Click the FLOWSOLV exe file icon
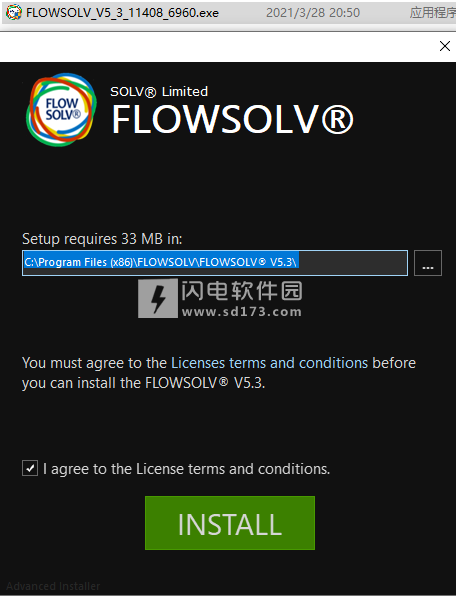The height and width of the screenshot is (596, 456). coord(14,13)
